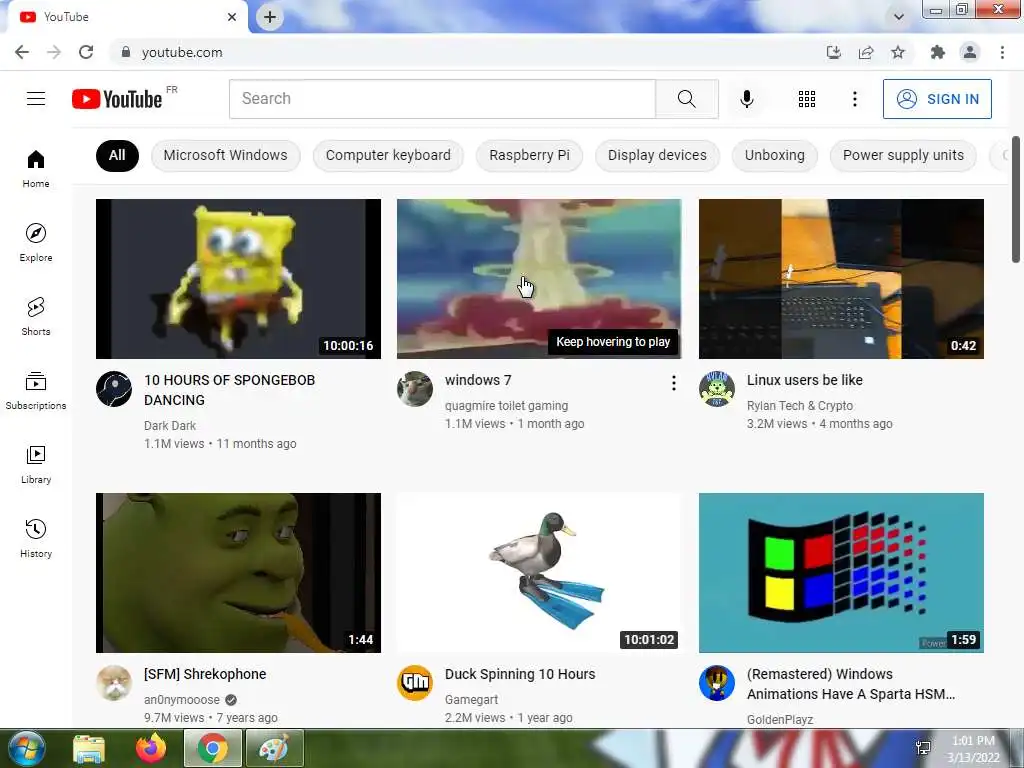This screenshot has height=768, width=1024.
Task: Start voice search with the microphone
Action: pyautogui.click(x=747, y=99)
